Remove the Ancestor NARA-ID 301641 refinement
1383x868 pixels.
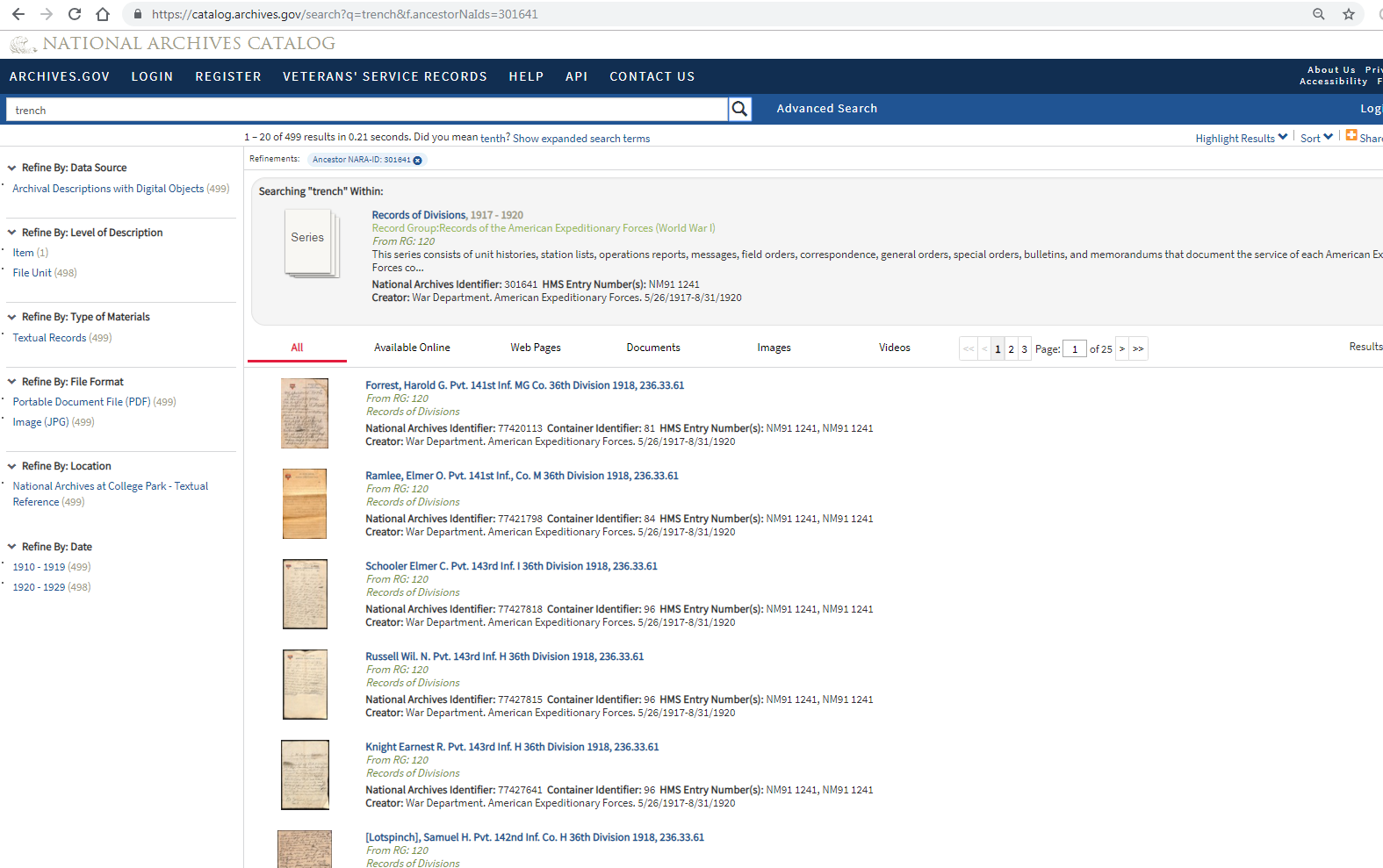click(x=418, y=160)
